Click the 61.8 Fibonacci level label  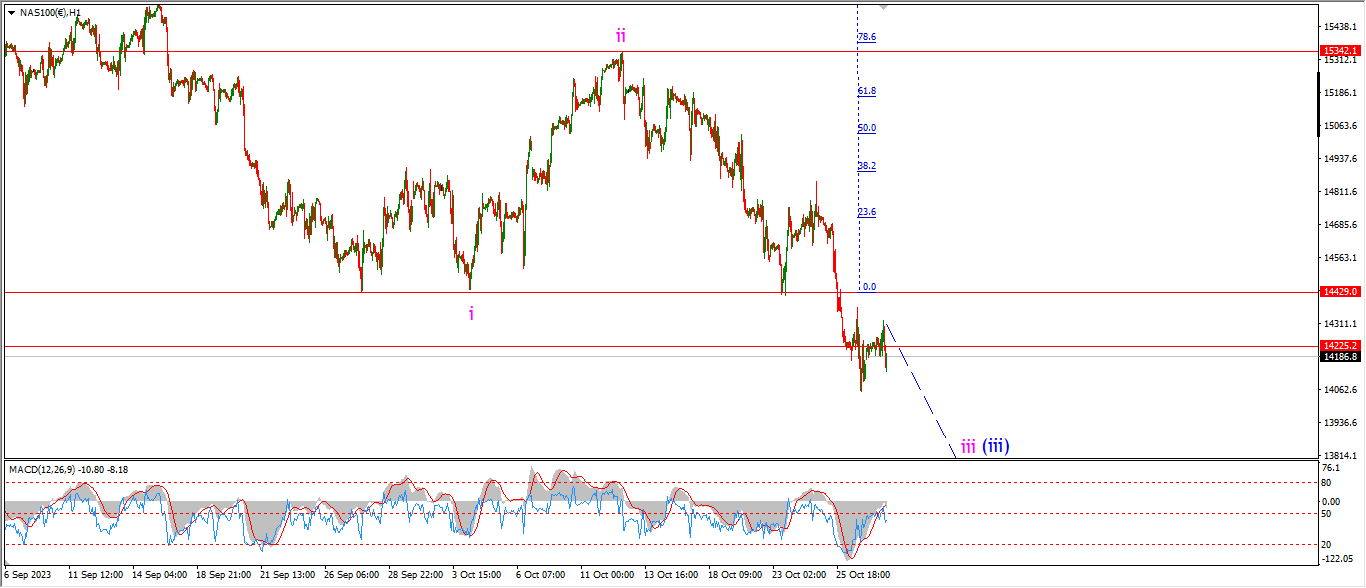866,91
